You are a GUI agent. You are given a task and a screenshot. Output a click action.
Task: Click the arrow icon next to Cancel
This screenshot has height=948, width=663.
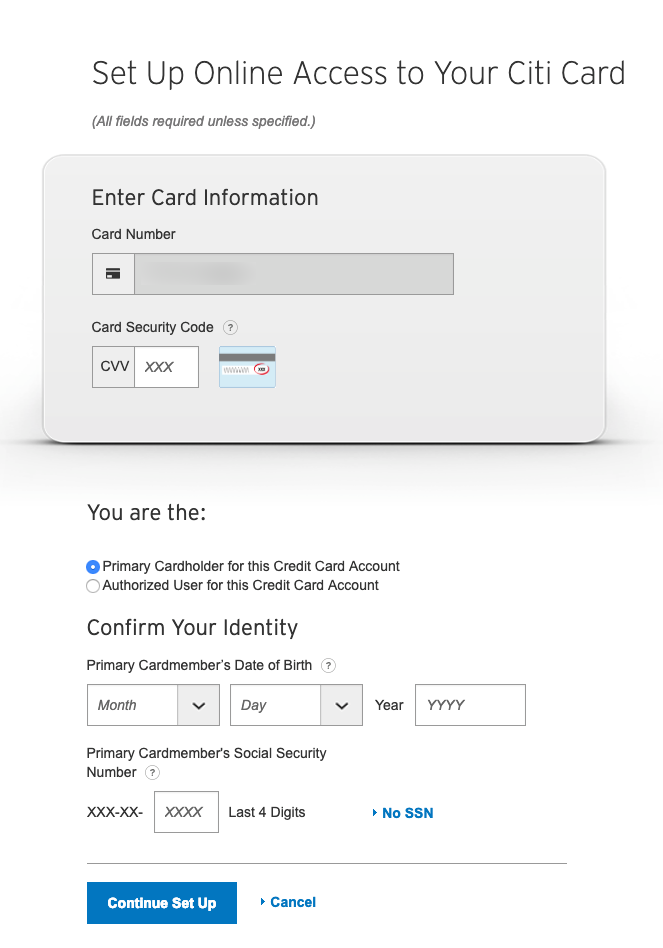point(263,901)
